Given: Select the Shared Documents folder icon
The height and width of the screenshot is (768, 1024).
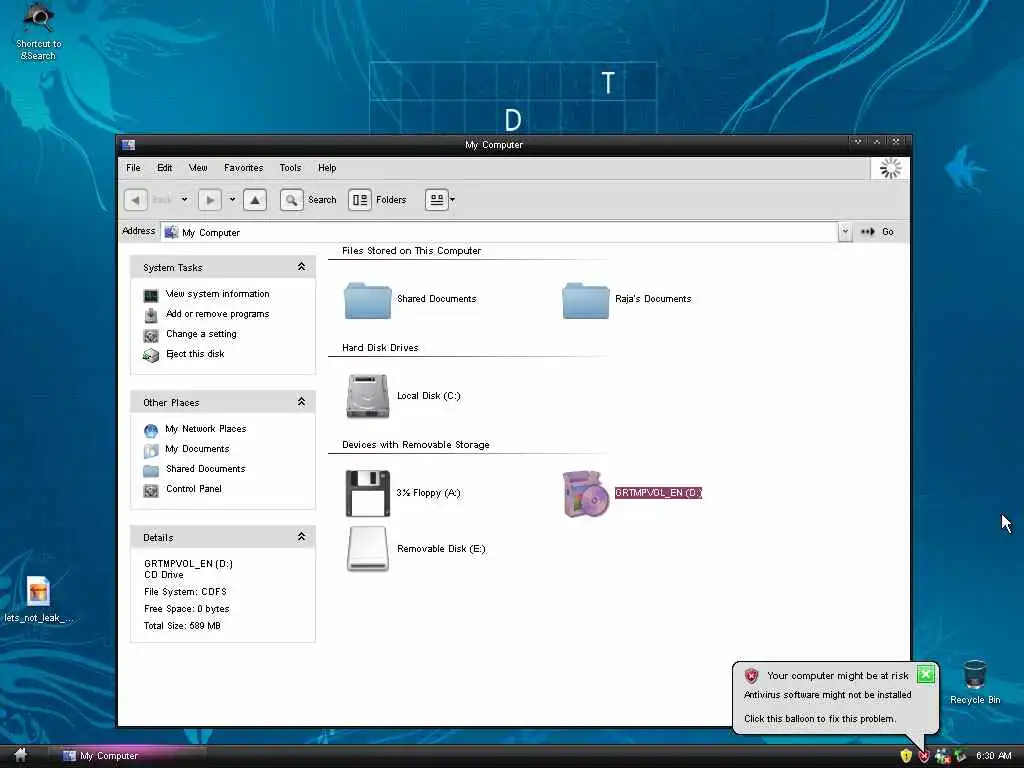Looking at the screenshot, I should pos(368,300).
